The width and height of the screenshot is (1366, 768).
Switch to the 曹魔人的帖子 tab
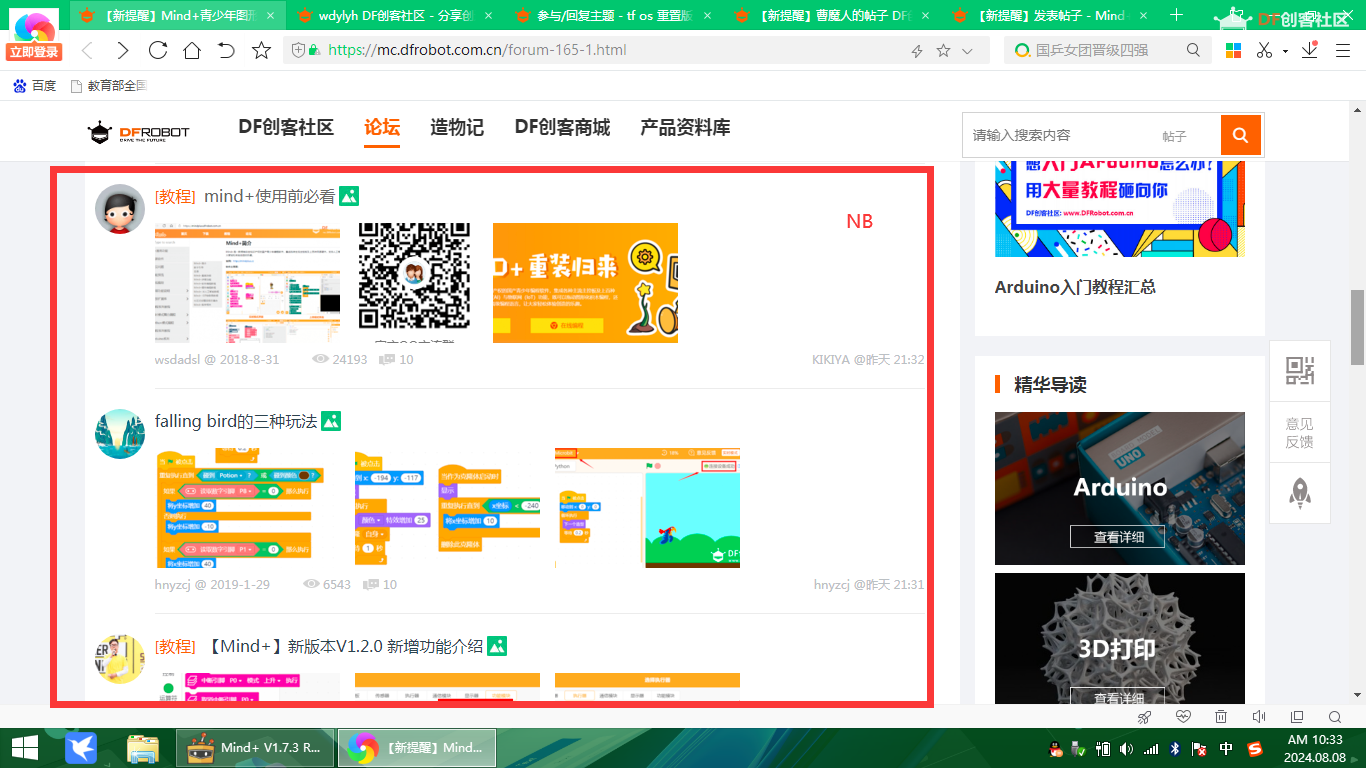click(831, 15)
